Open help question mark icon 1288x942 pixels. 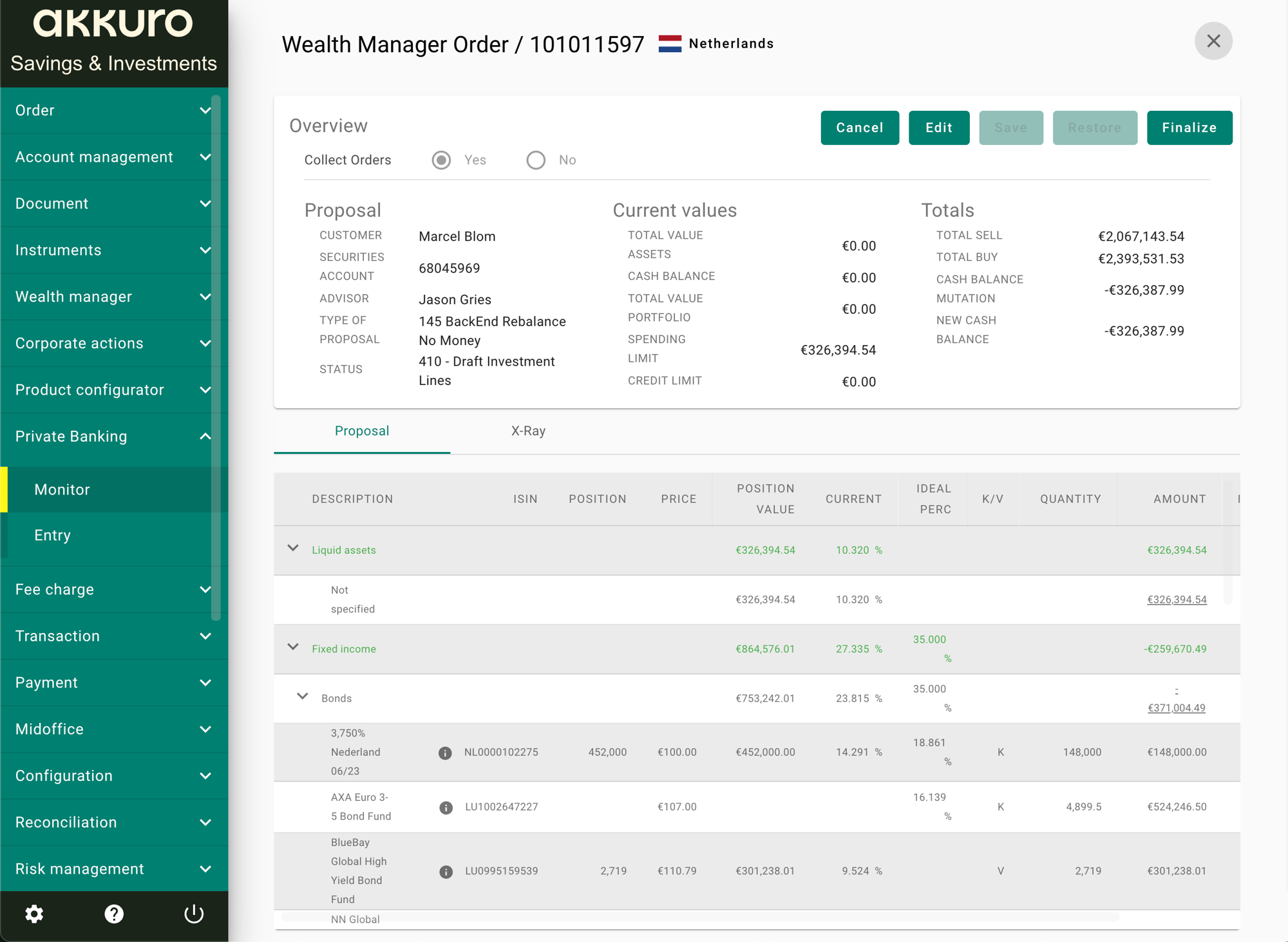[x=114, y=914]
